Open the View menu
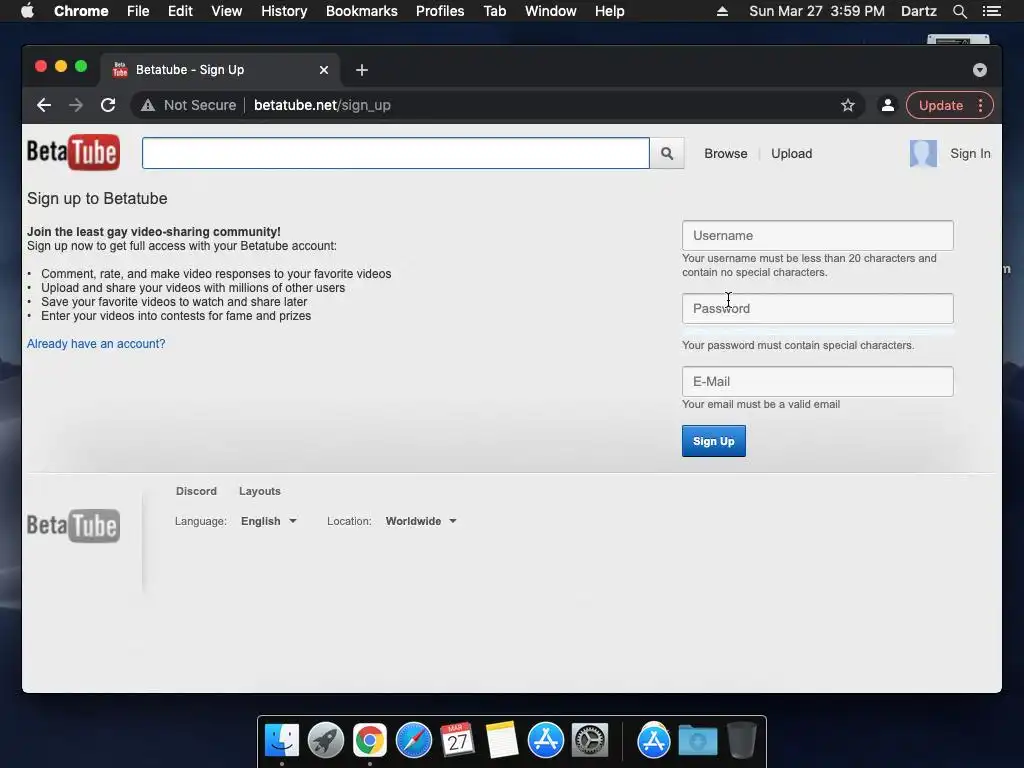1024x768 pixels. 227,11
